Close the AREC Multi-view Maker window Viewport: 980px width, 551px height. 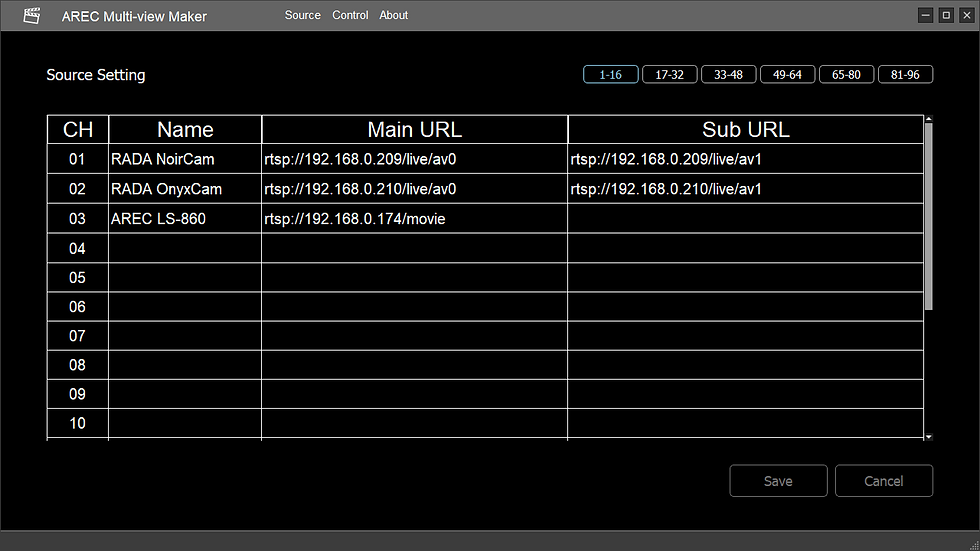tap(967, 15)
